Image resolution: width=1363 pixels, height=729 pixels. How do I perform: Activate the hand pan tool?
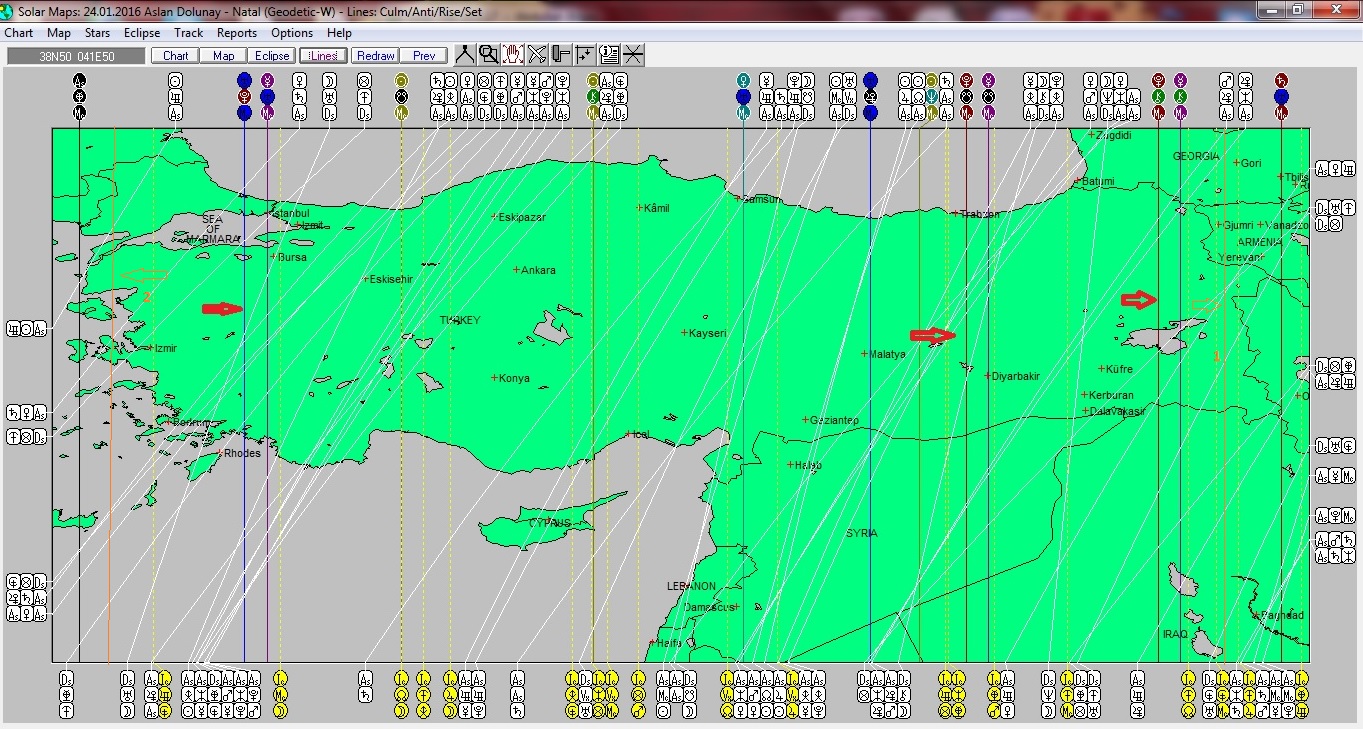(513, 55)
